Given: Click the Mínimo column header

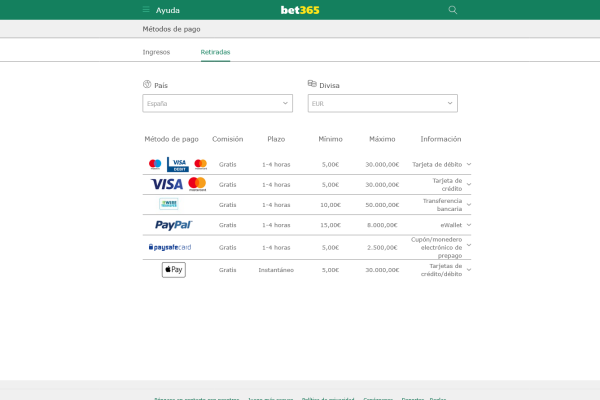Looking at the screenshot, I should (331, 139).
